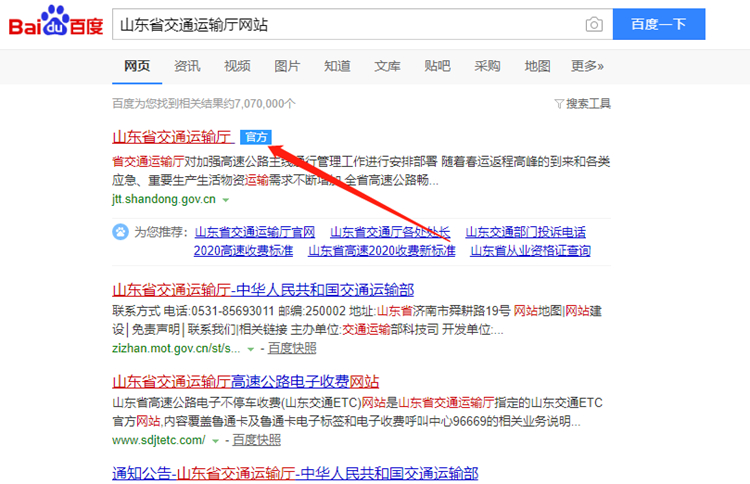Viewport: 750px width, 484px height.
Task: Open suggested link 山东省高速2020收费新标准
Action: 382,251
